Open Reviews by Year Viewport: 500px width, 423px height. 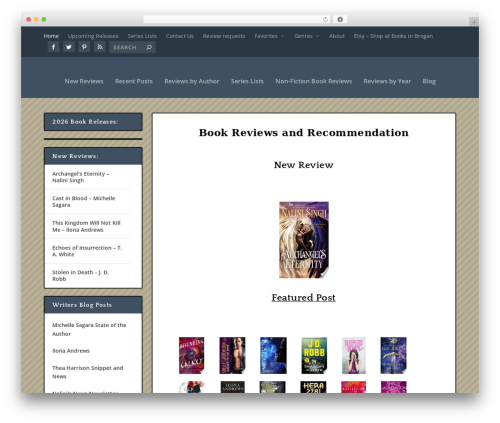click(387, 81)
